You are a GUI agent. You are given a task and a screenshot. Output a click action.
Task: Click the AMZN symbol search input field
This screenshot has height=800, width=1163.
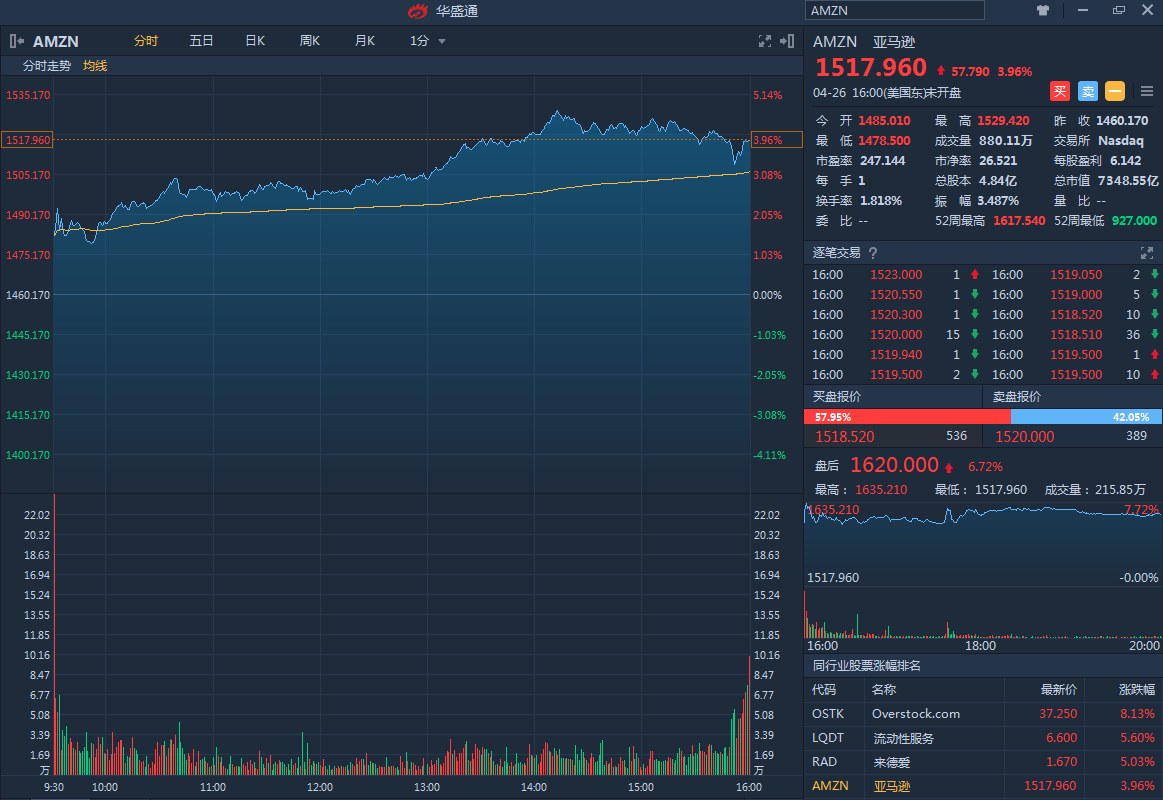click(893, 10)
